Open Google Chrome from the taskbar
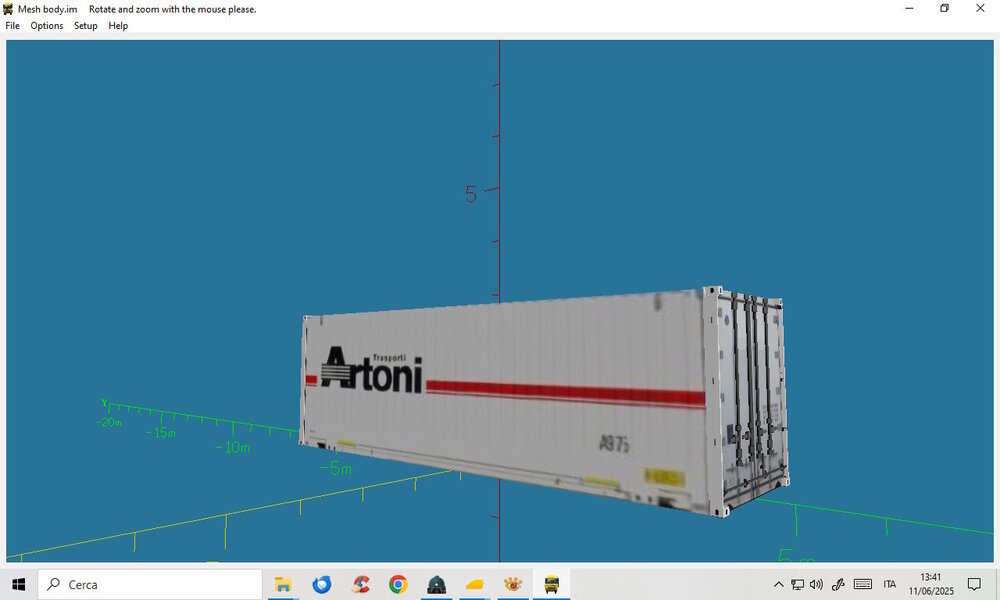1000x600 pixels. click(399, 584)
